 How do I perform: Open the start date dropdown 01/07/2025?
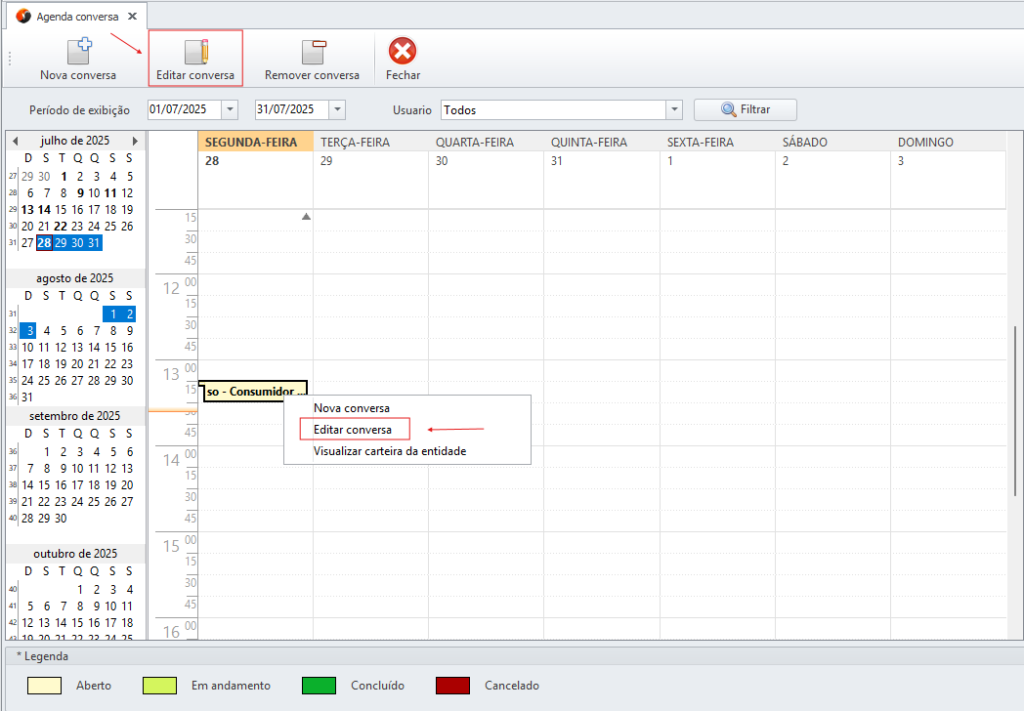[x=231, y=110]
